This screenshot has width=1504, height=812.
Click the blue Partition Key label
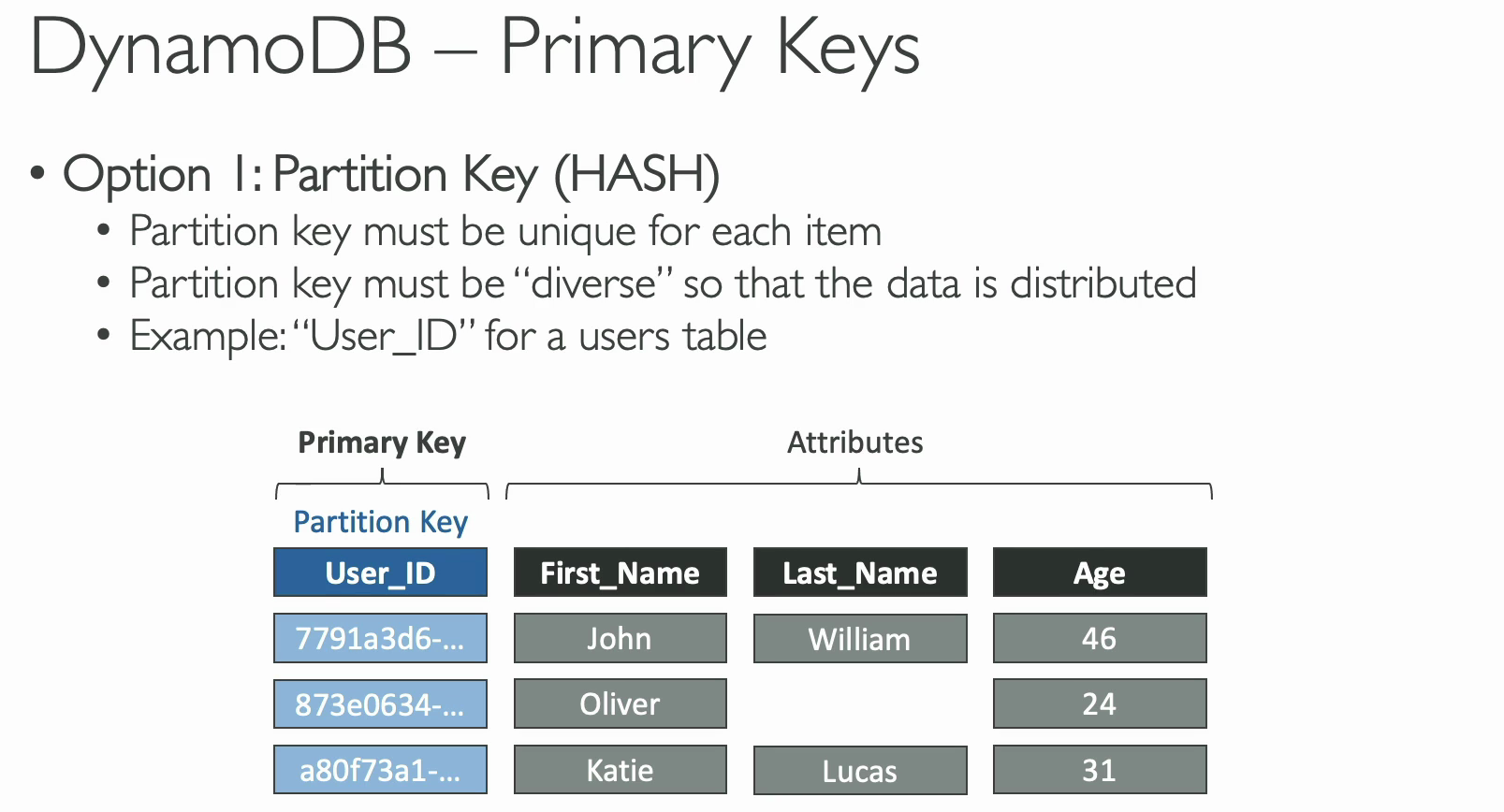click(380, 522)
